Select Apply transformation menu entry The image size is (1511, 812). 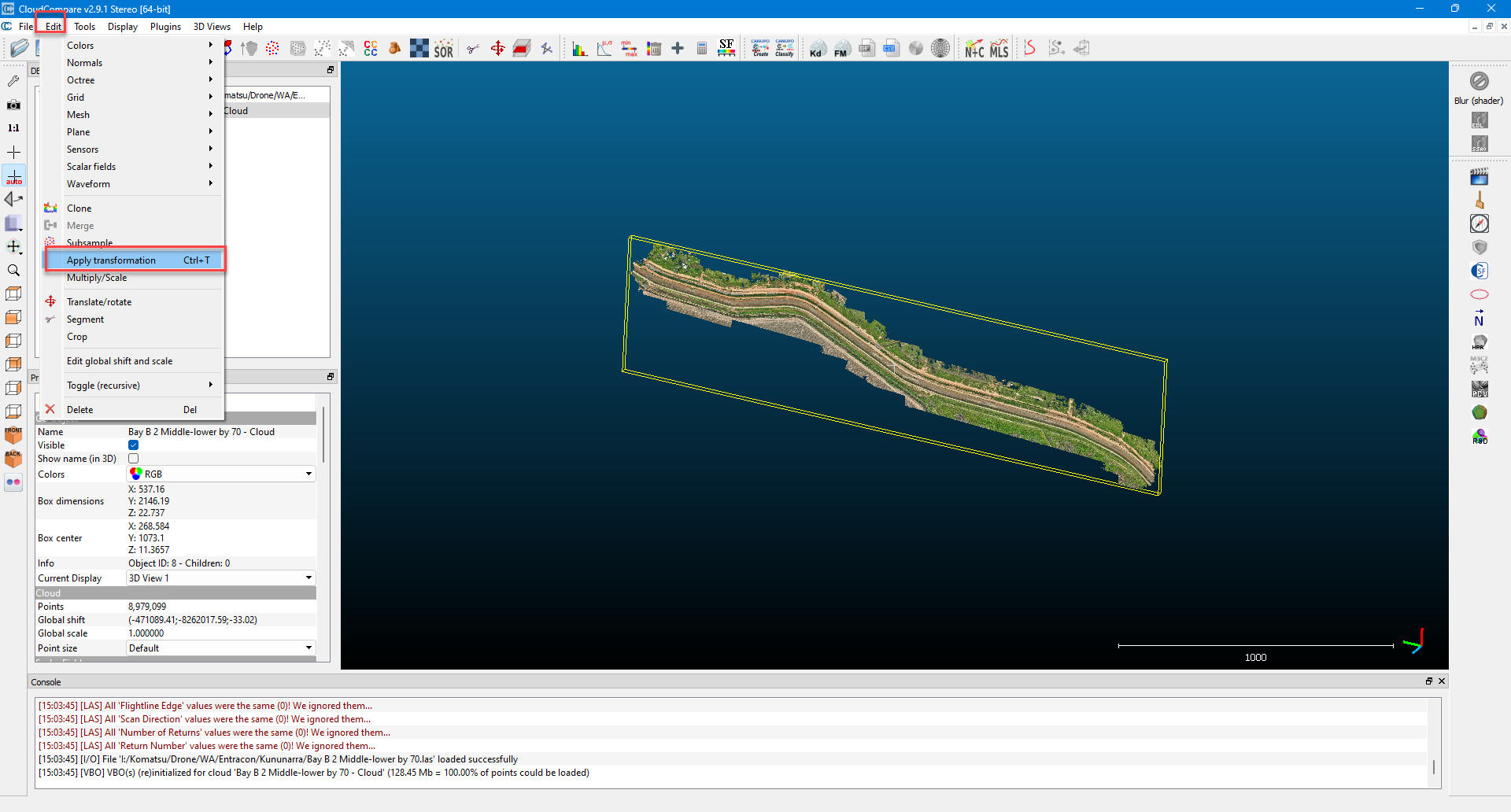134,260
